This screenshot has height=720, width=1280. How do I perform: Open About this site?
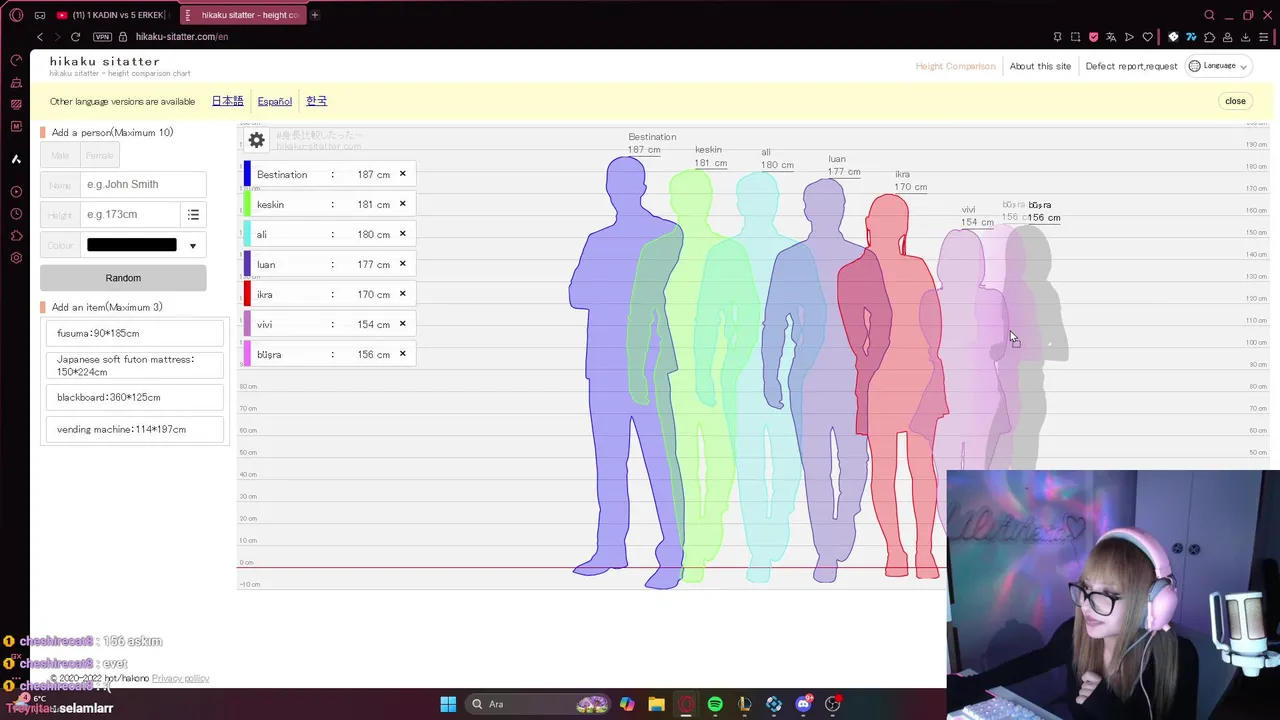pyautogui.click(x=1040, y=66)
